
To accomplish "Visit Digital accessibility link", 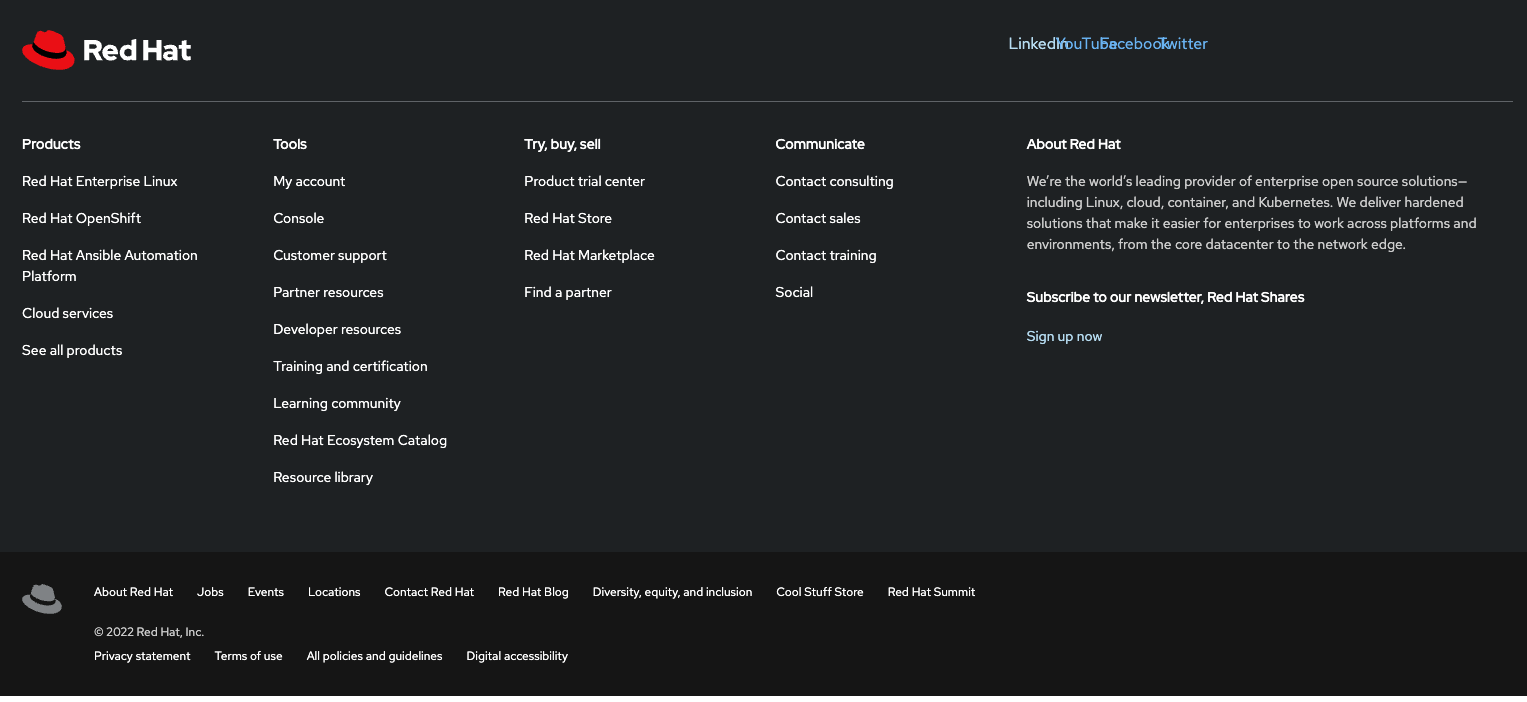I will pyautogui.click(x=517, y=656).
